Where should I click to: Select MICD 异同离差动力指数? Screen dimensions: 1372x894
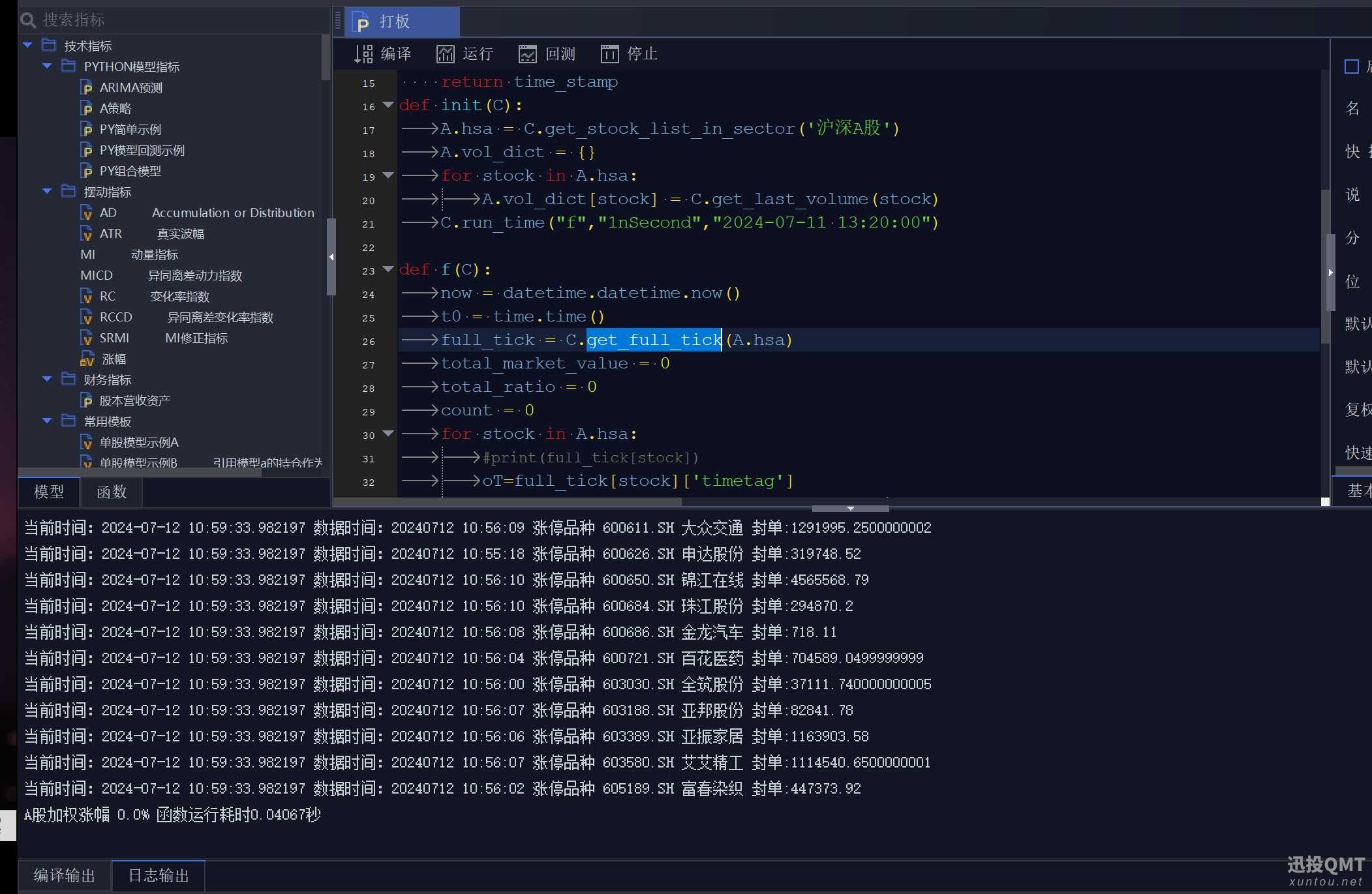(161, 275)
